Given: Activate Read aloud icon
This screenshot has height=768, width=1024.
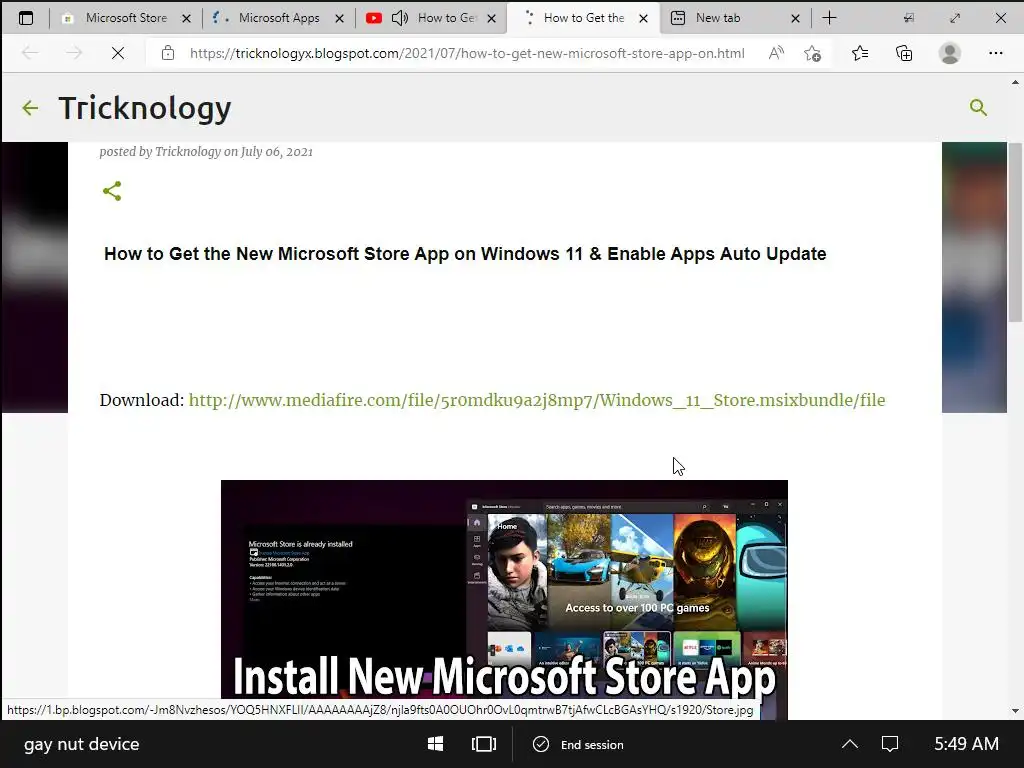Looking at the screenshot, I should [x=776, y=53].
